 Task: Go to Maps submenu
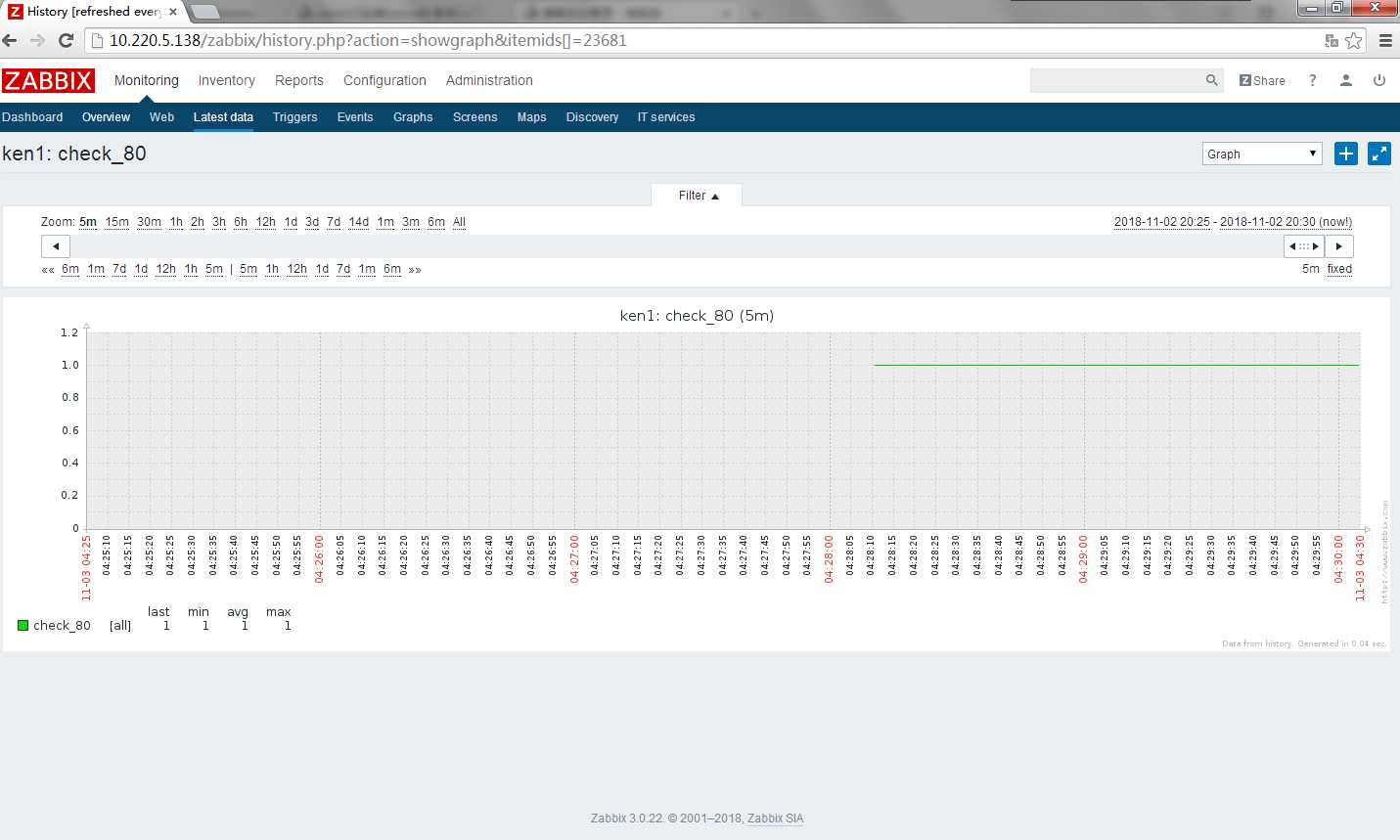point(531,117)
